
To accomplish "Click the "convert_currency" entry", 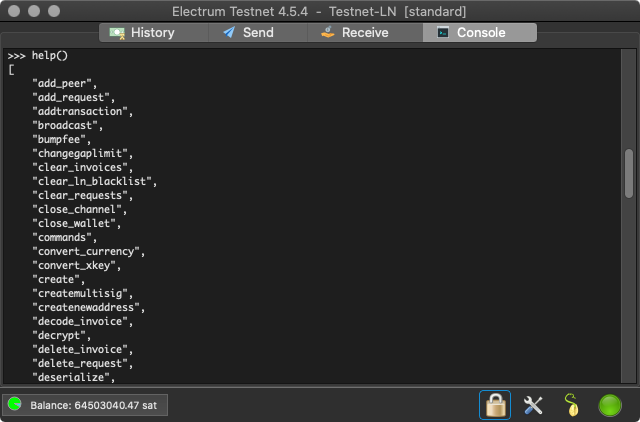I will pos(89,252).
